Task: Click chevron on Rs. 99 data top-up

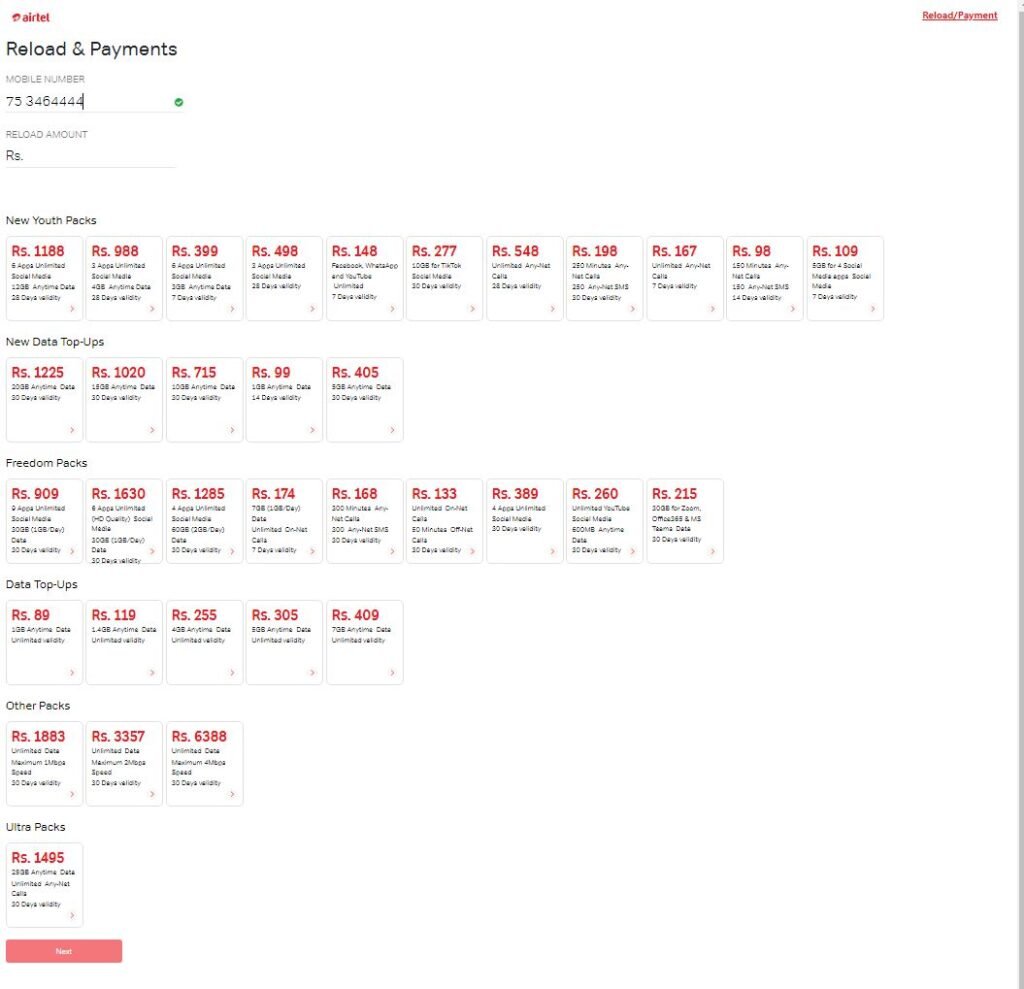Action: pyautogui.click(x=312, y=430)
